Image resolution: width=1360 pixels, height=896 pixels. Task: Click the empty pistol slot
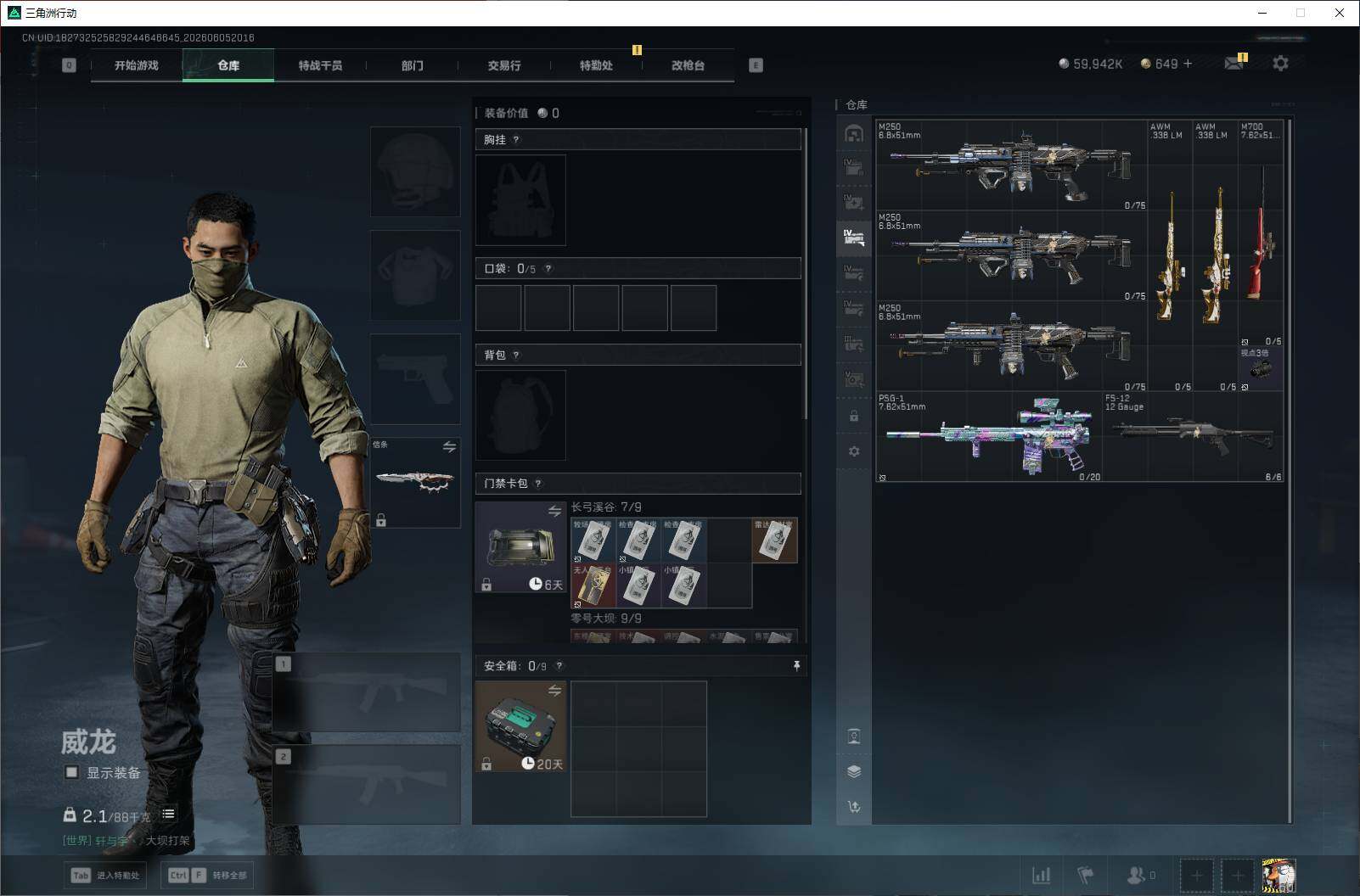(x=415, y=378)
